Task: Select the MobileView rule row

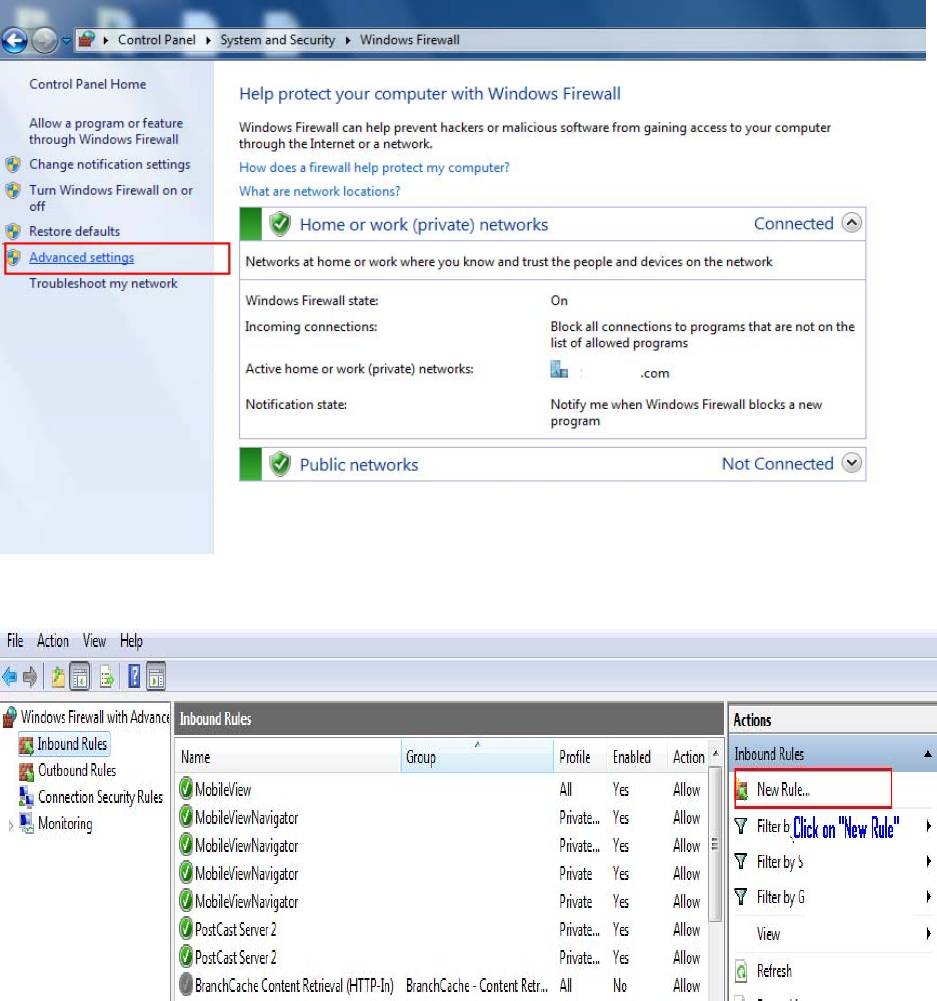Action: 440,790
